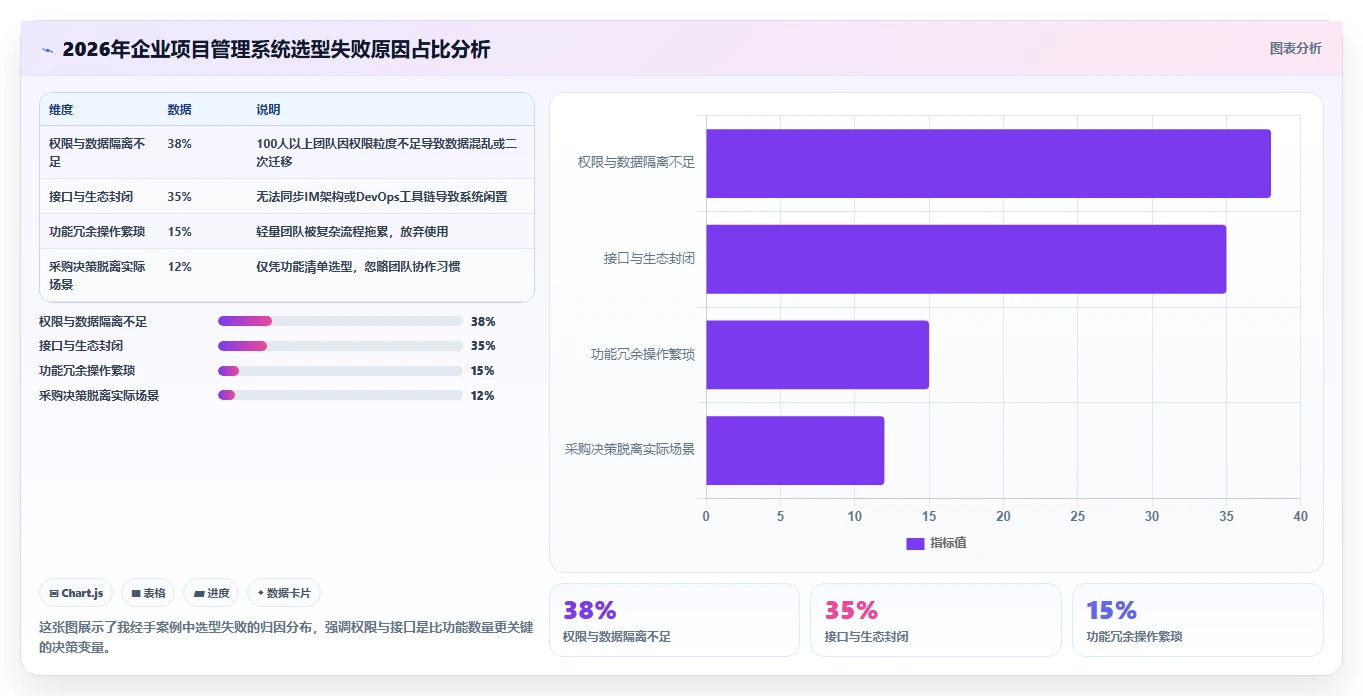Click the 38% value beside progress bar
This screenshot has width=1363, height=696.
tap(483, 321)
